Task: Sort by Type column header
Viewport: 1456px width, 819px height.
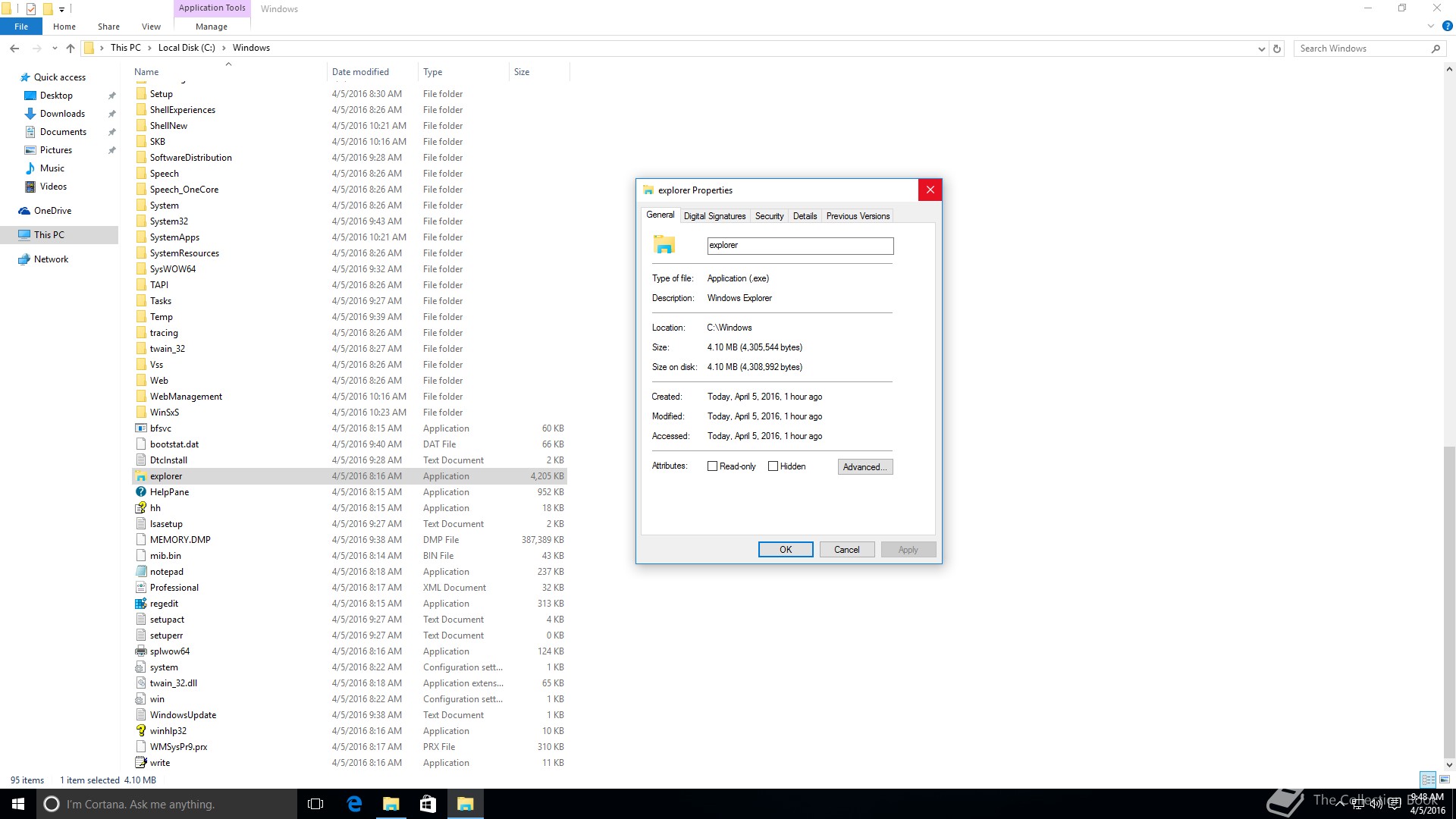Action: (463, 72)
